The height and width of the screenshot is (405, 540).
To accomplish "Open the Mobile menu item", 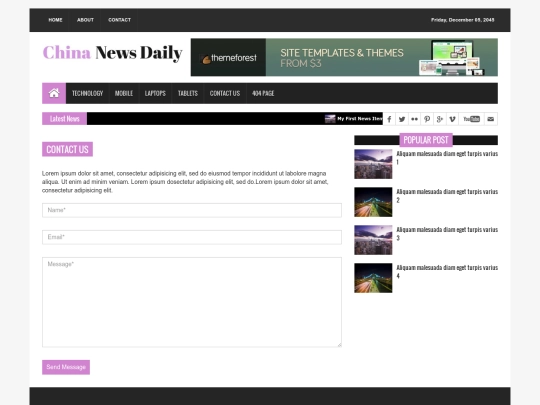I will [x=124, y=93].
